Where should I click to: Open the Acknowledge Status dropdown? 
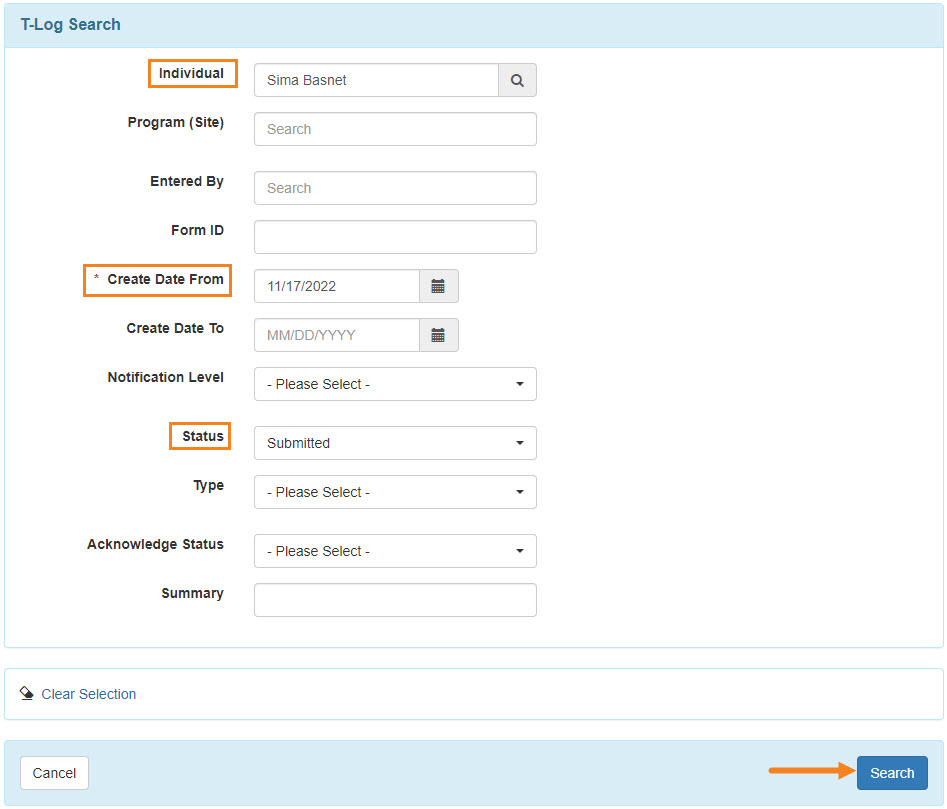[395, 551]
